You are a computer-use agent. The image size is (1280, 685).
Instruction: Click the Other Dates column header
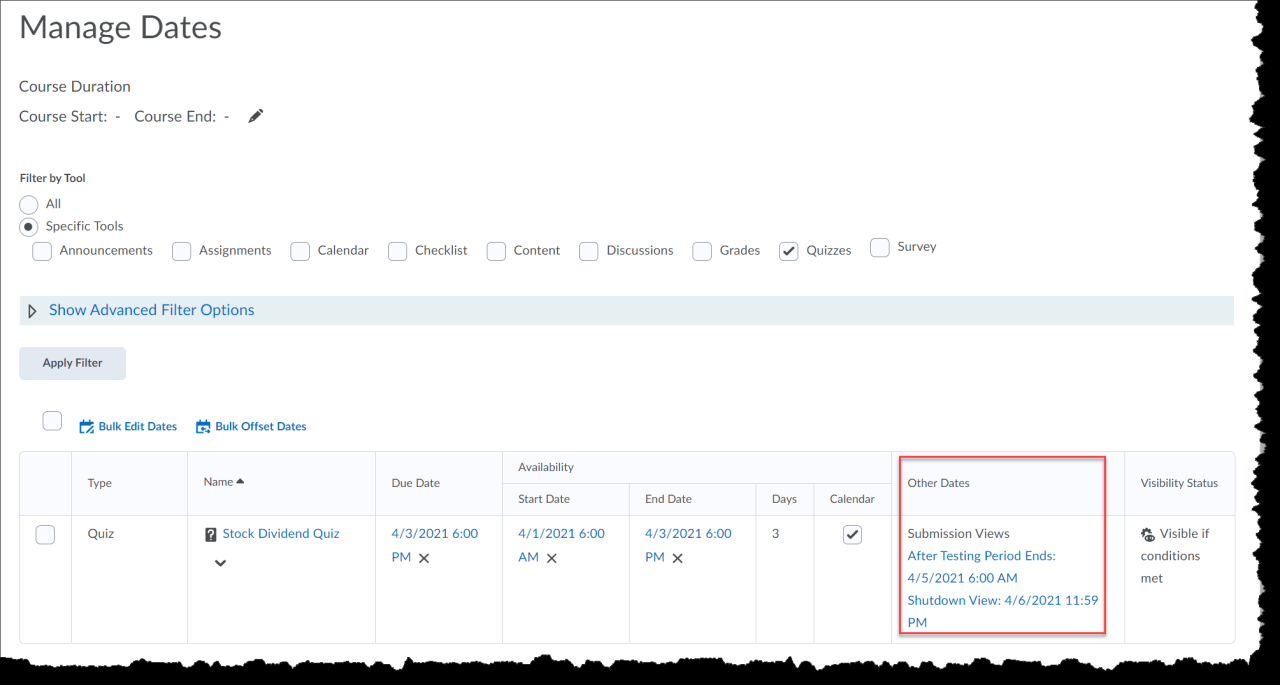pos(938,482)
